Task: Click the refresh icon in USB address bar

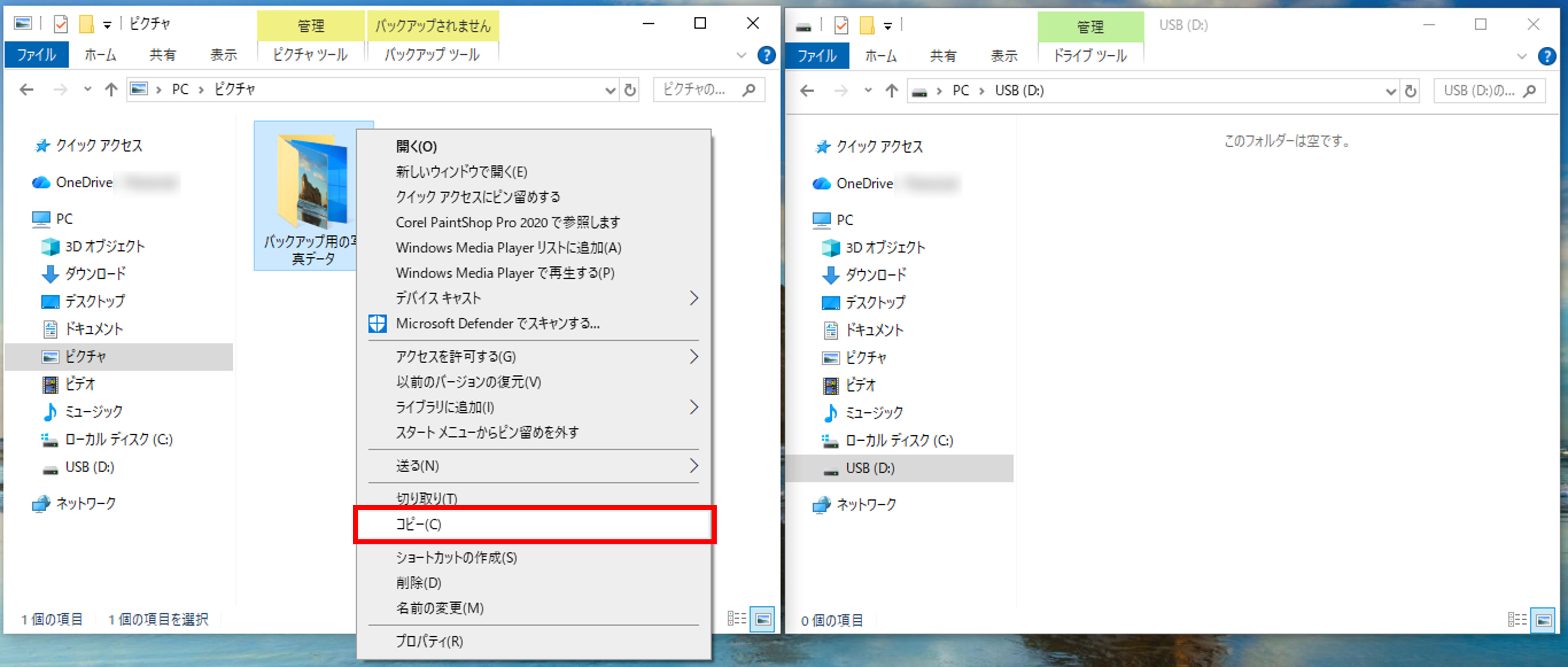Action: tap(1410, 91)
